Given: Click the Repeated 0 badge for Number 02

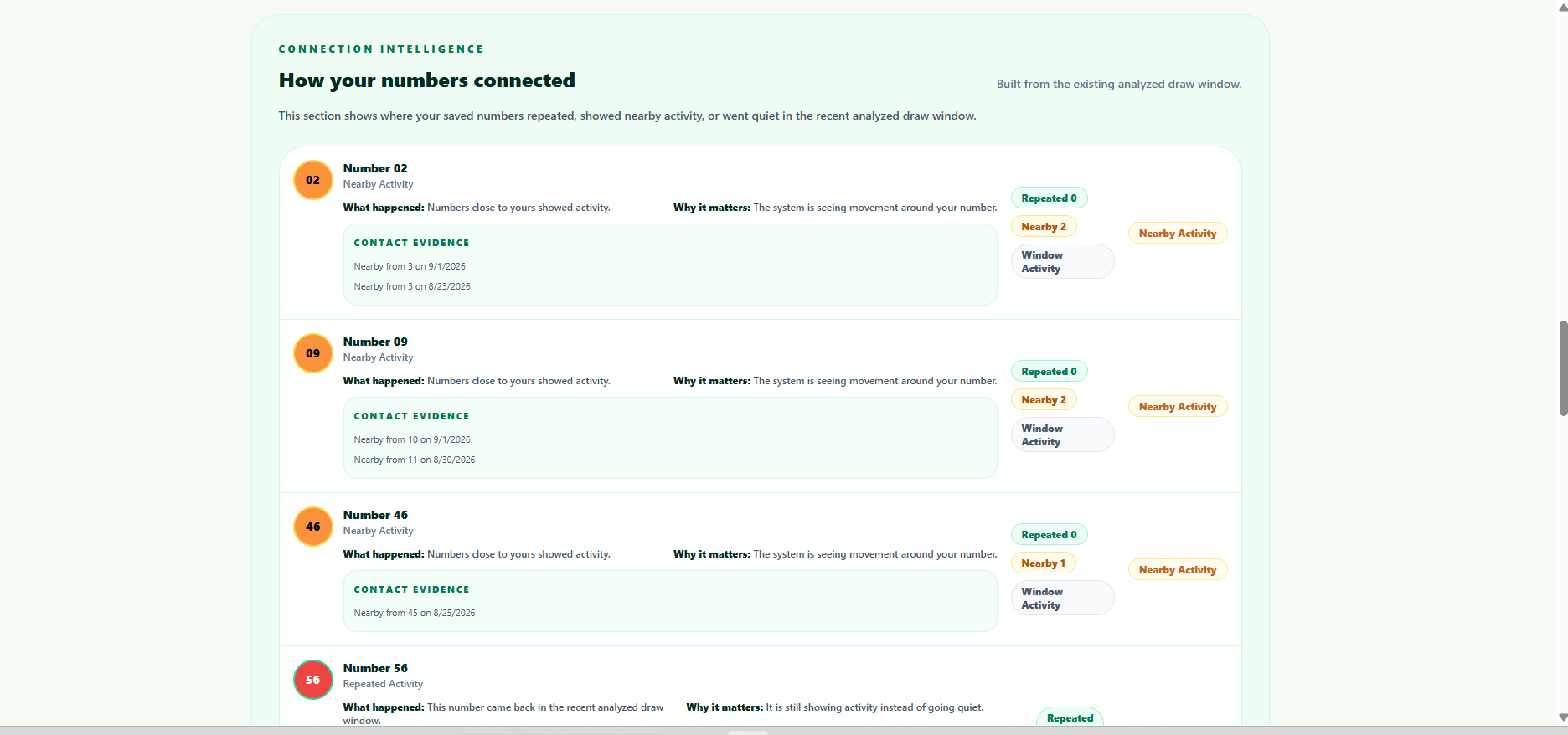Looking at the screenshot, I should tap(1049, 198).
